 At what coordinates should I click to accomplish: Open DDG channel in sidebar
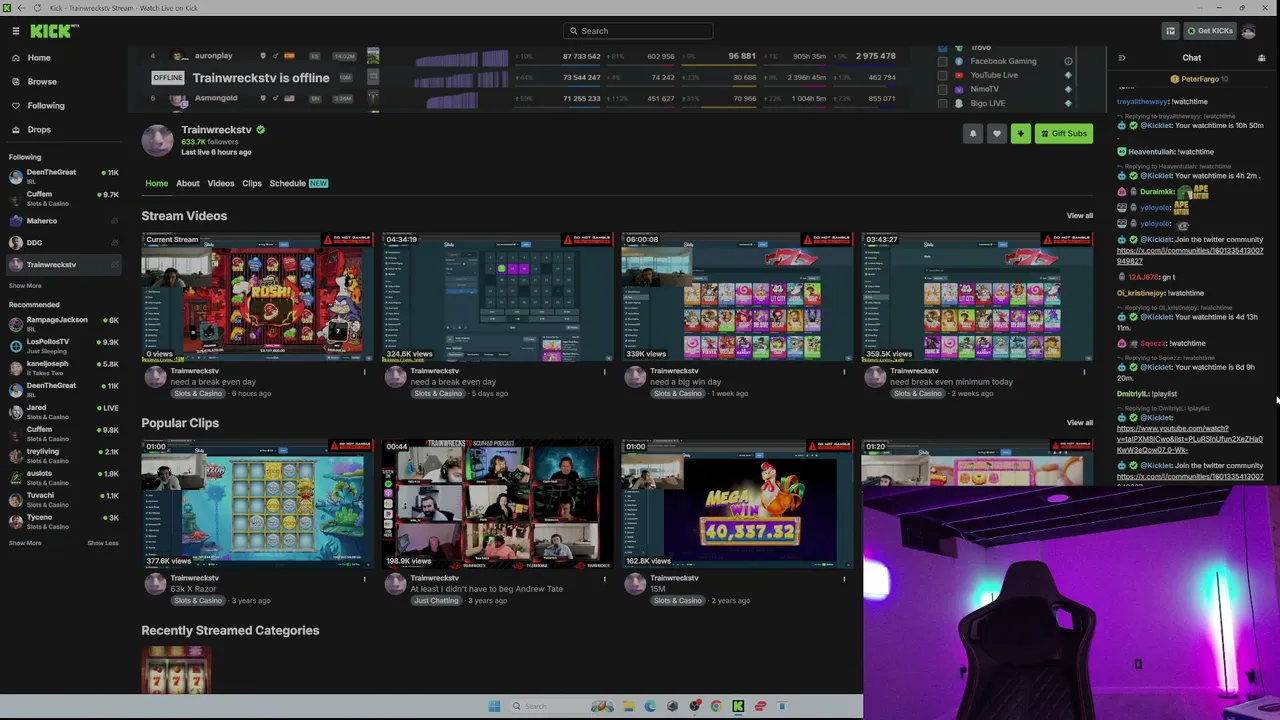pos(64,243)
